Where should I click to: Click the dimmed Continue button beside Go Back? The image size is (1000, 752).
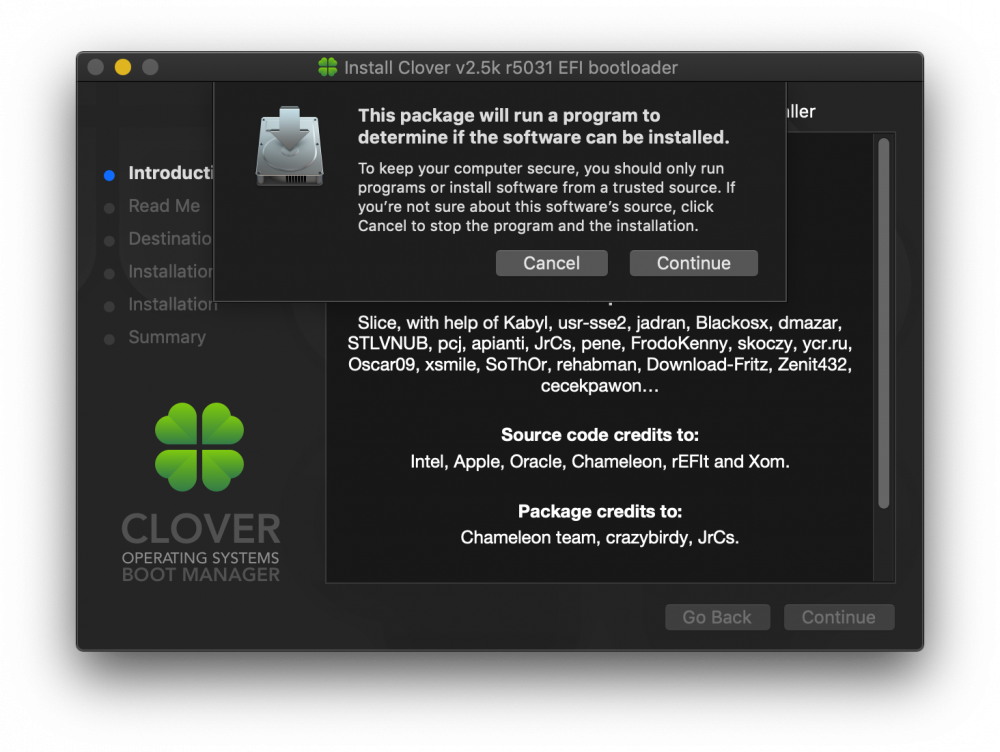838,617
